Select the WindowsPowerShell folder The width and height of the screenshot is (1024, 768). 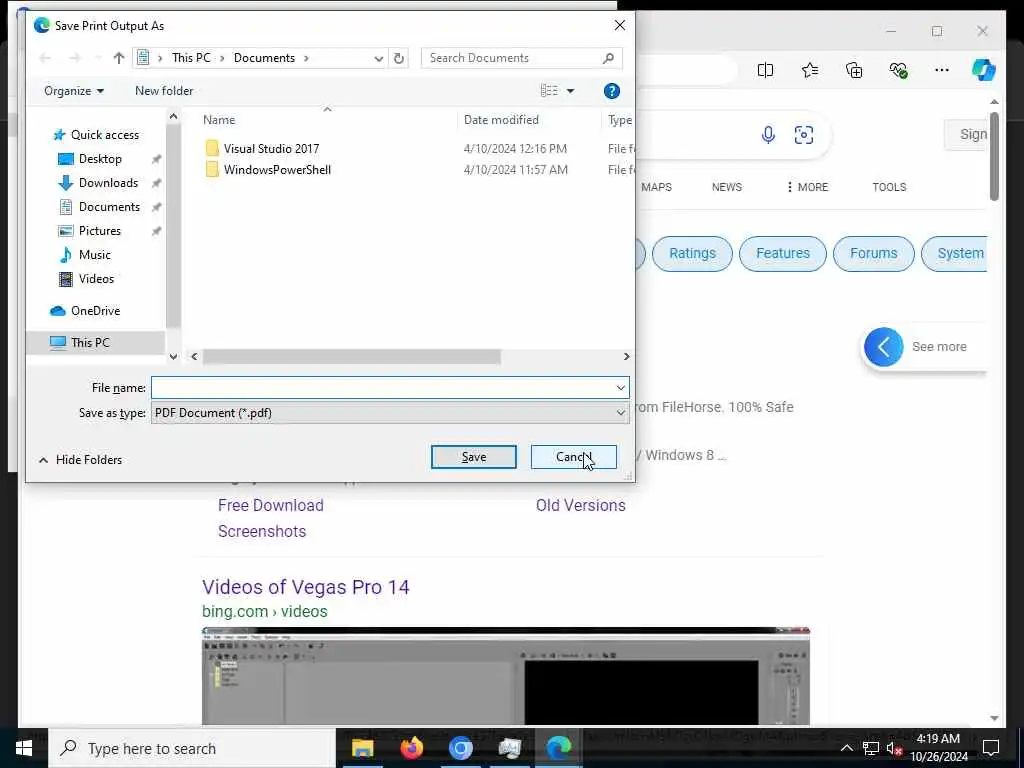(277, 170)
